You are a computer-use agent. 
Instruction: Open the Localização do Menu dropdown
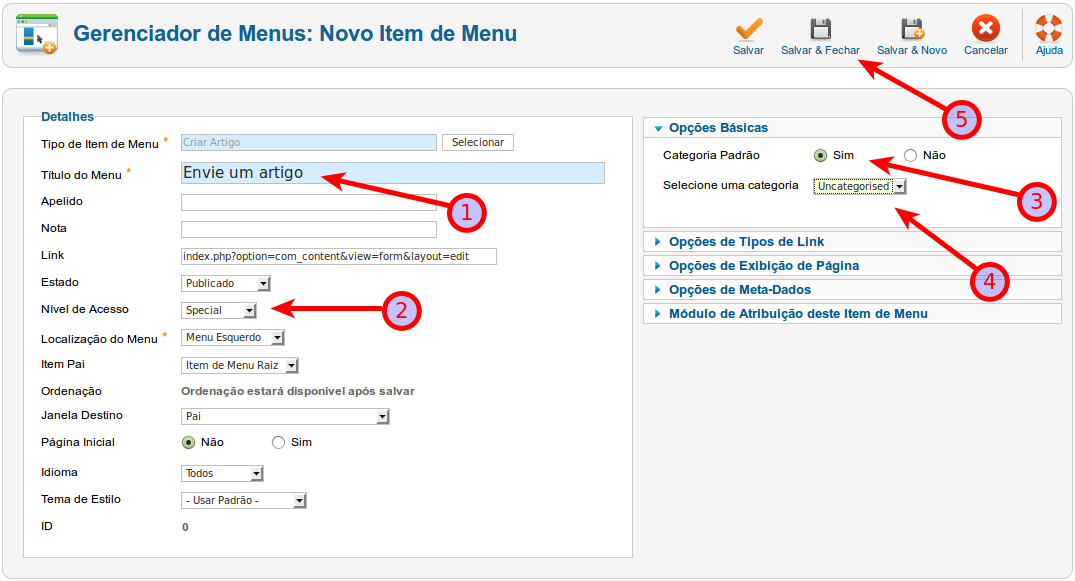click(233, 338)
